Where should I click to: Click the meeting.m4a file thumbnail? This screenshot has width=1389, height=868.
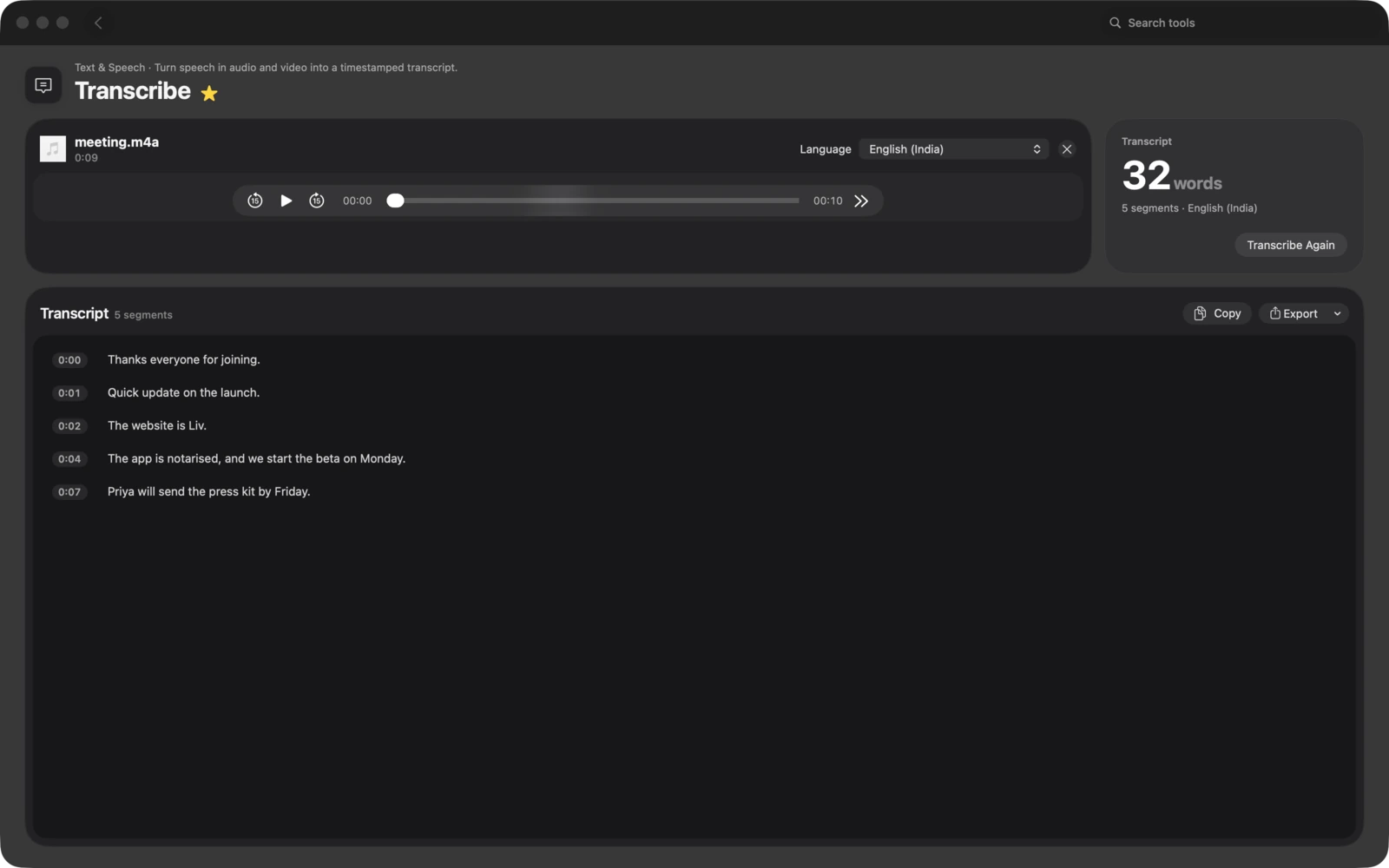coord(53,148)
